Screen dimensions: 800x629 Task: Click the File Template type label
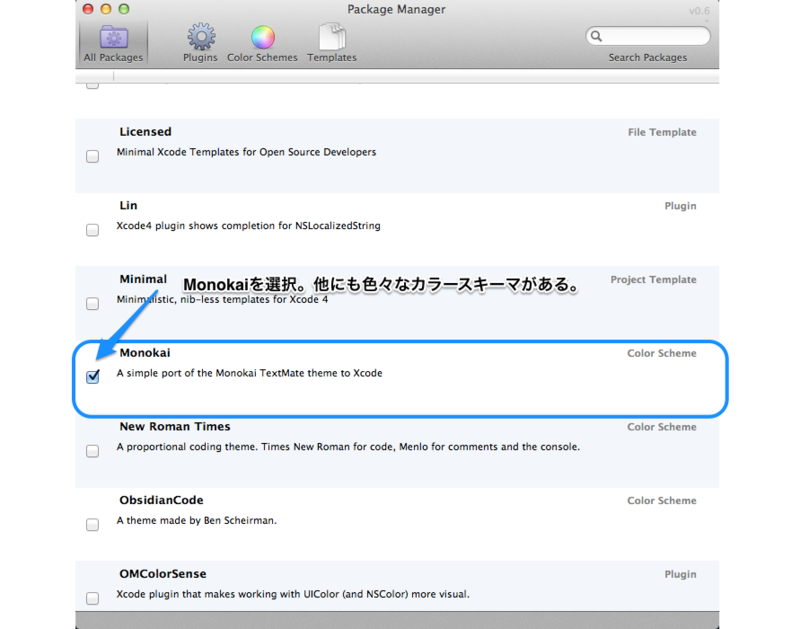click(662, 132)
